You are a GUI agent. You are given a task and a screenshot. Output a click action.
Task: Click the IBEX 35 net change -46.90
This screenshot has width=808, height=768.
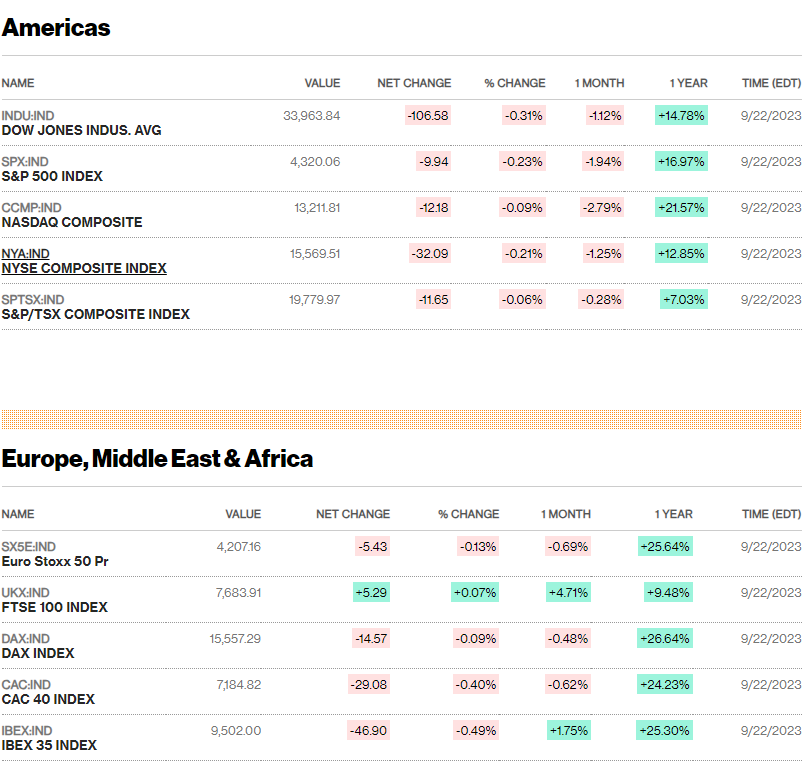(368, 730)
